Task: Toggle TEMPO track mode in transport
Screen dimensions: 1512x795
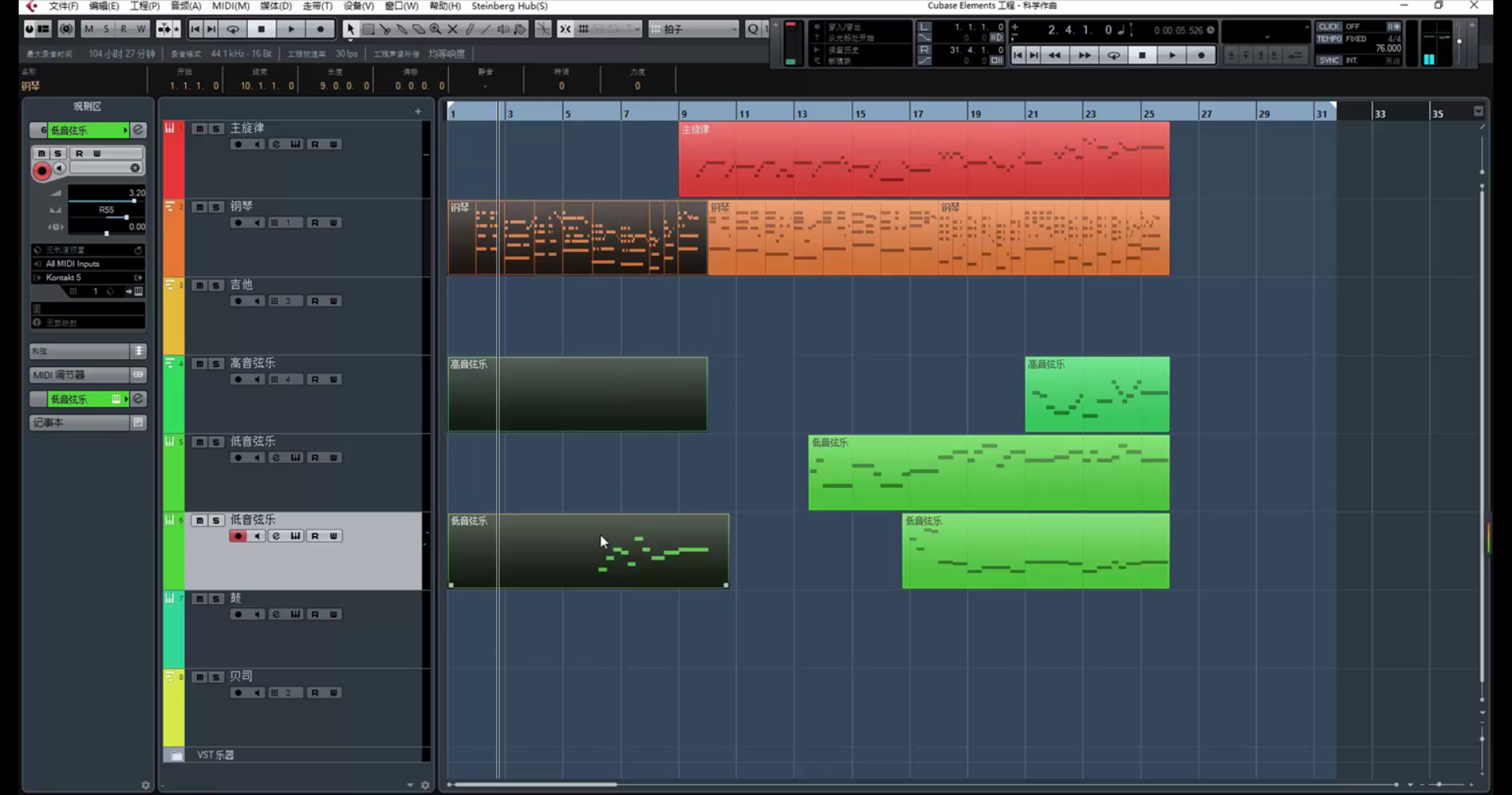Action: coord(1329,39)
